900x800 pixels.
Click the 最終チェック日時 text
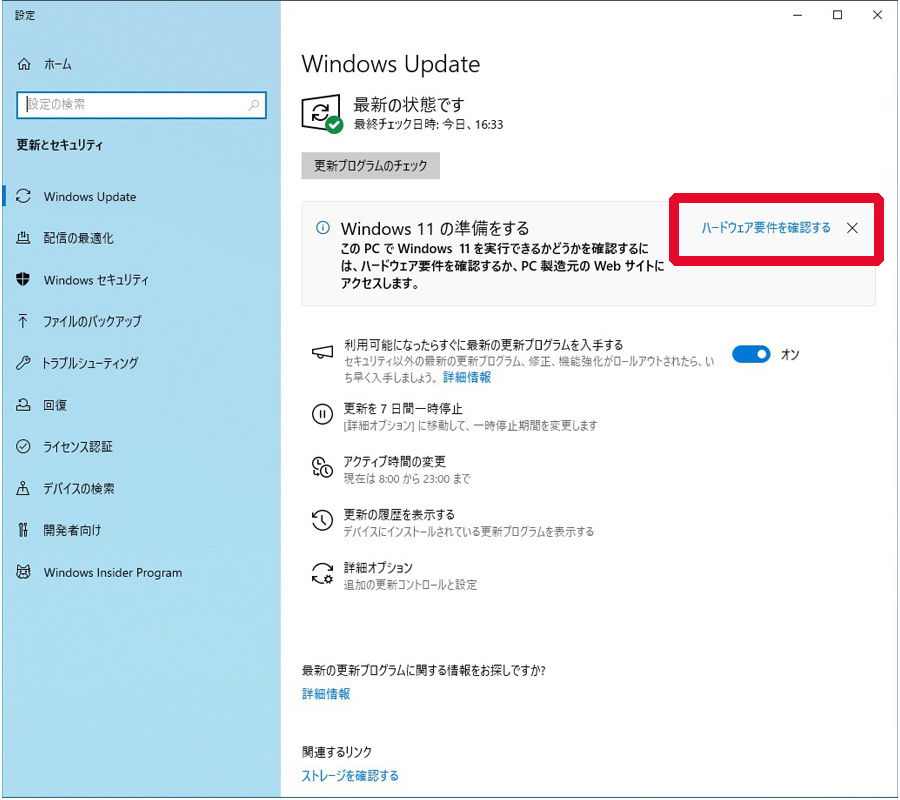[428, 125]
